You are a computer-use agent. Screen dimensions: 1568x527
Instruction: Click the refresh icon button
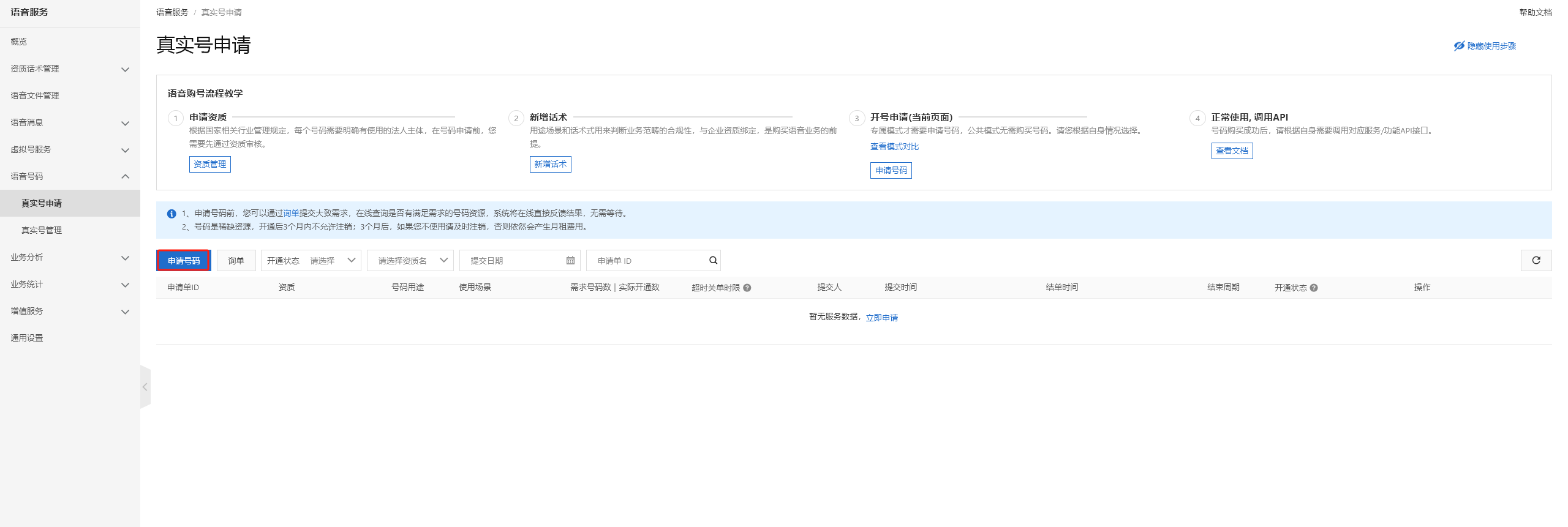(1536, 260)
